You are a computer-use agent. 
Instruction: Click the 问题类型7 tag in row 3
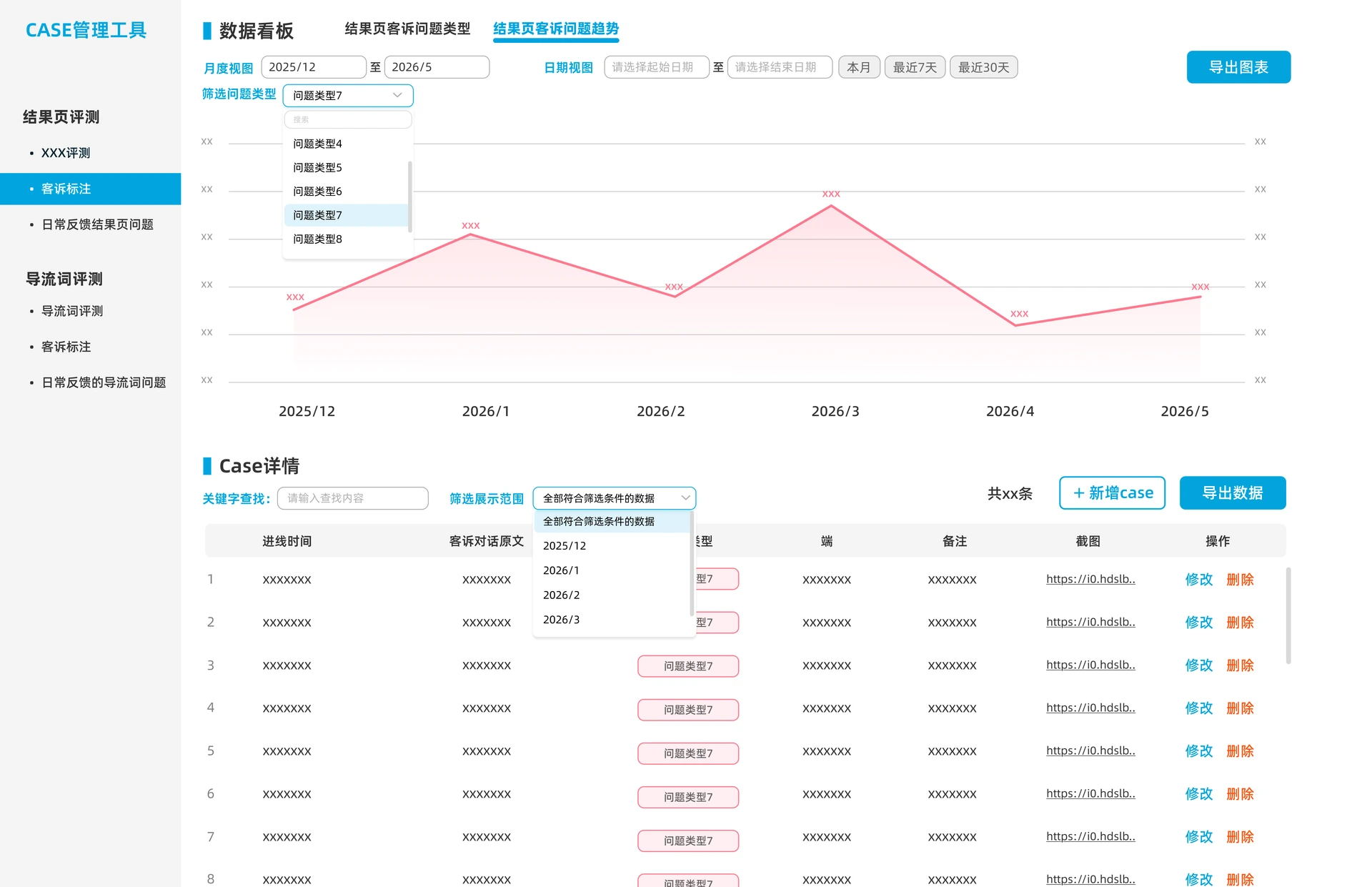pyautogui.click(x=688, y=666)
